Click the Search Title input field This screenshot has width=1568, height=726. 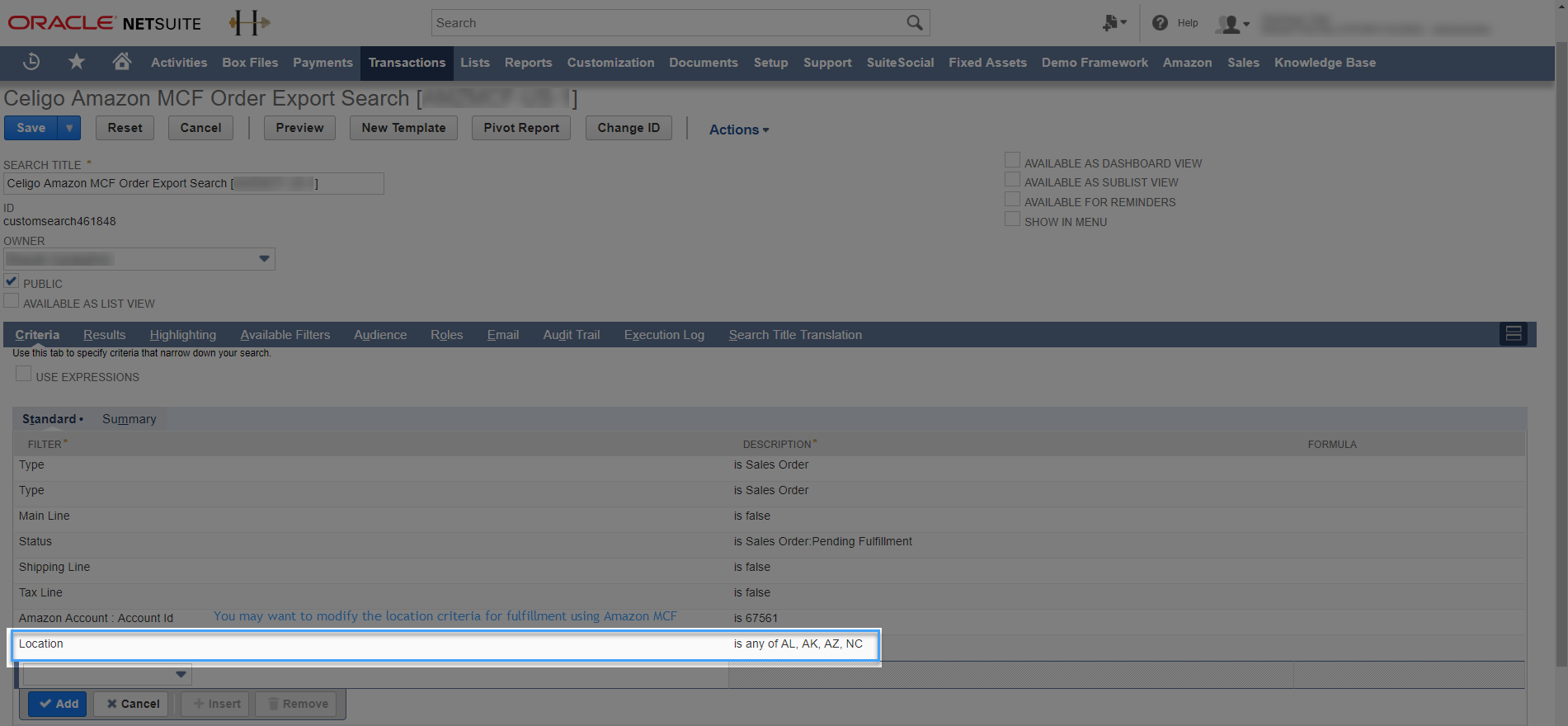point(194,183)
